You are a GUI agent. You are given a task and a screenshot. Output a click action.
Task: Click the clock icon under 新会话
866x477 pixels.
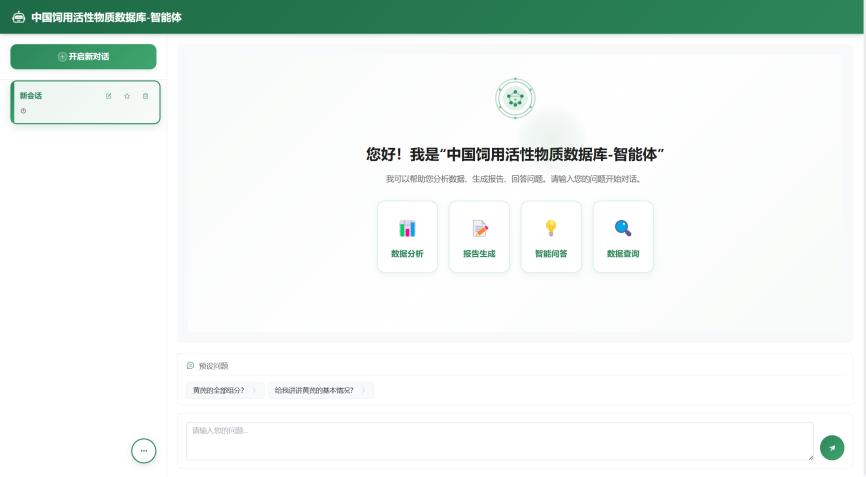click(x=23, y=110)
